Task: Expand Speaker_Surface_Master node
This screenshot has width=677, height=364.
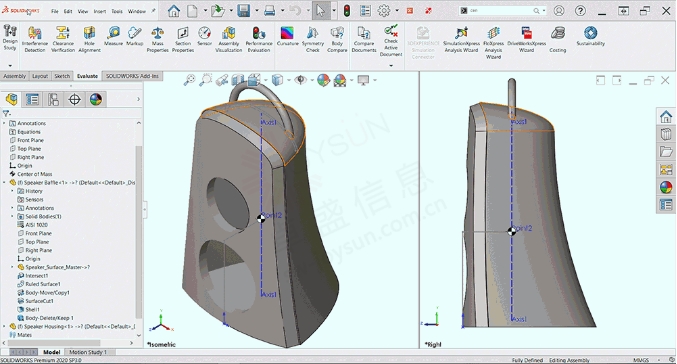Action: [x=13, y=267]
